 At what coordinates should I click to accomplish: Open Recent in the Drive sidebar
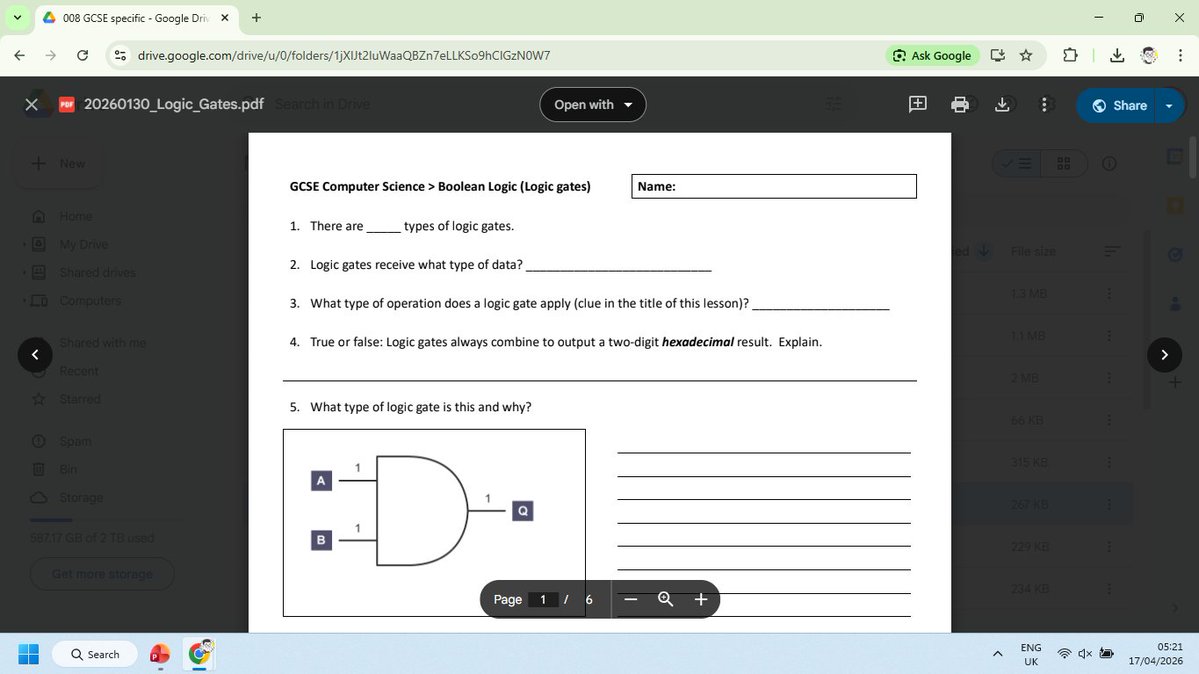[79, 371]
